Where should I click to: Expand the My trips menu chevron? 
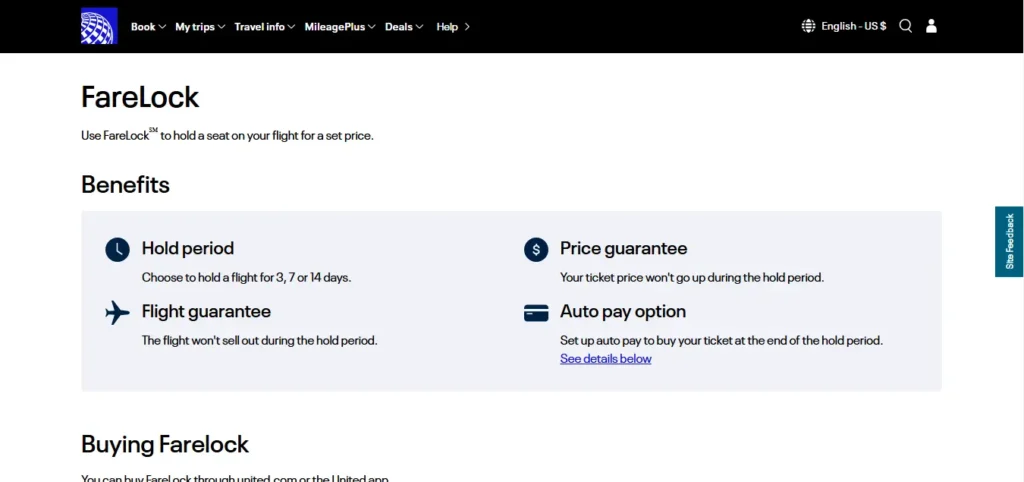coord(221,27)
